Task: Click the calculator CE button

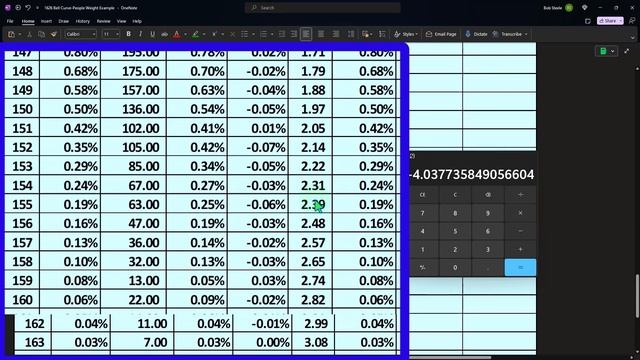Action: 422,195
